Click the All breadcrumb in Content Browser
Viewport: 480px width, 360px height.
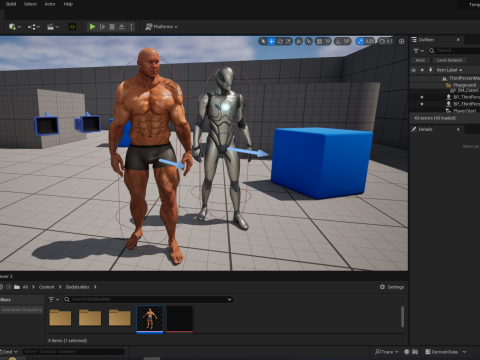coord(25,287)
